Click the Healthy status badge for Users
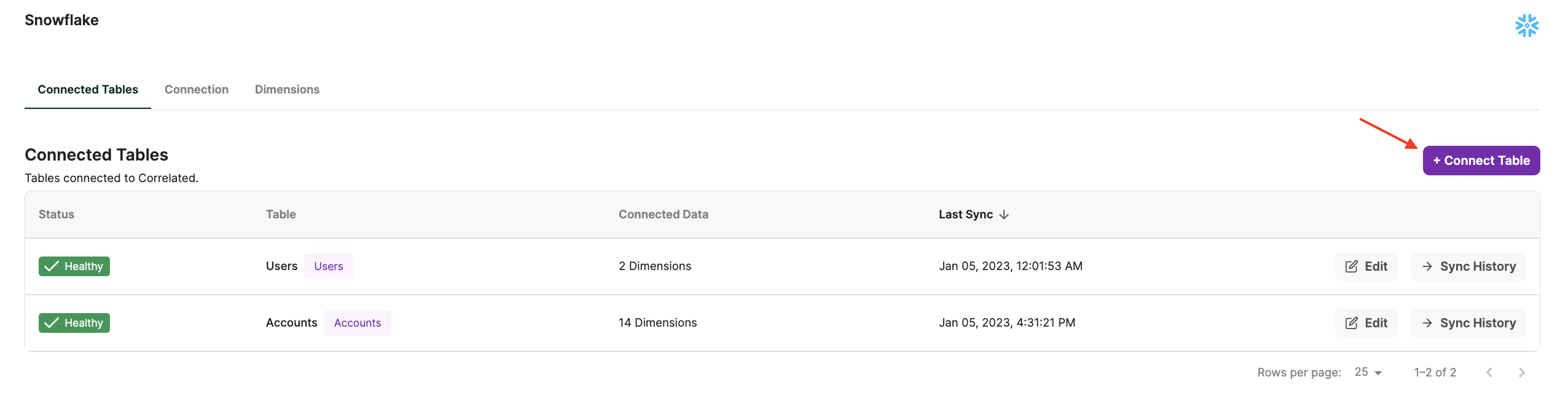Image resolution: width=1568 pixels, height=406 pixels. (x=74, y=266)
